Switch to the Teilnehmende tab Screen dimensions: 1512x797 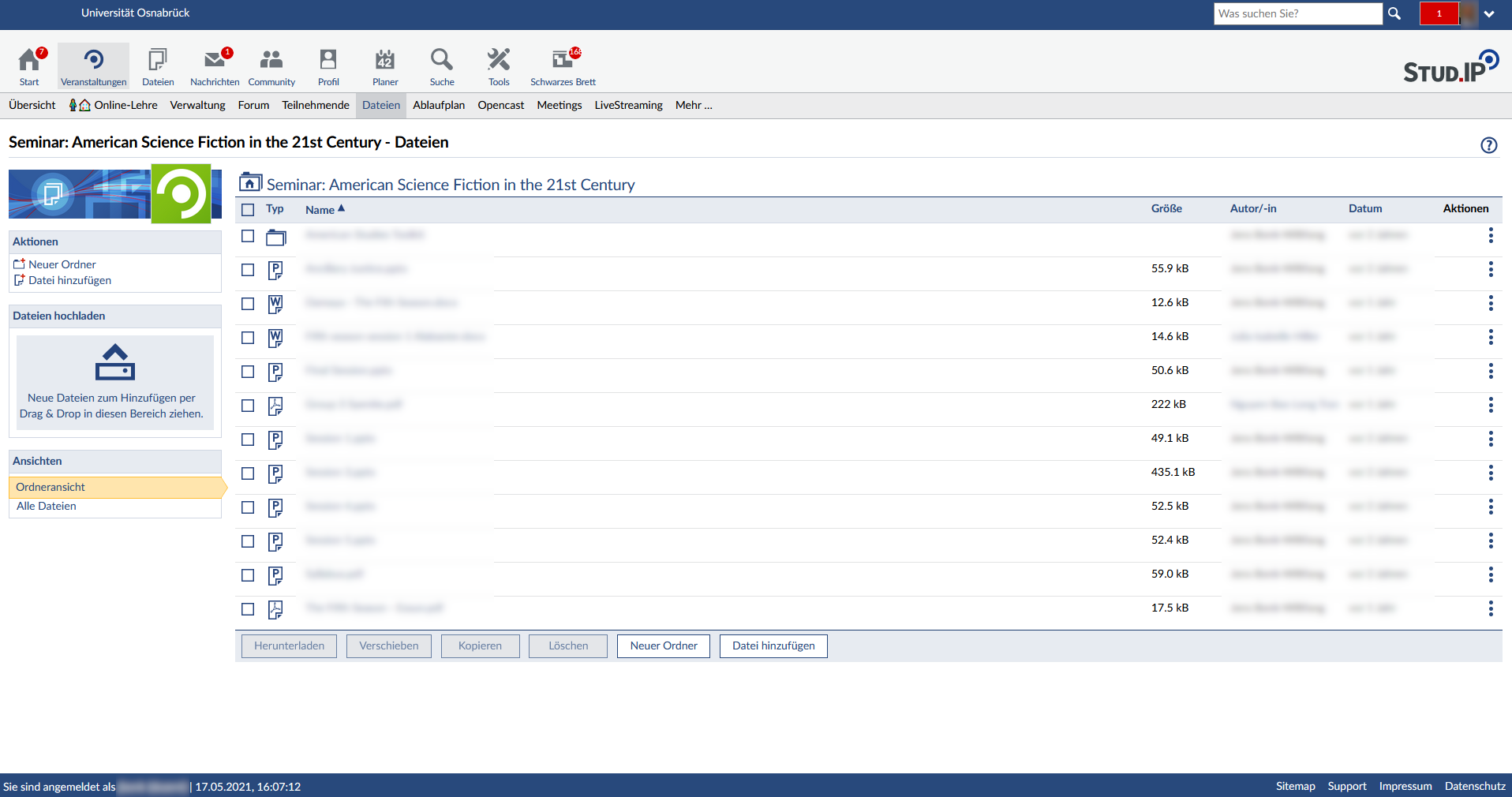coord(316,106)
